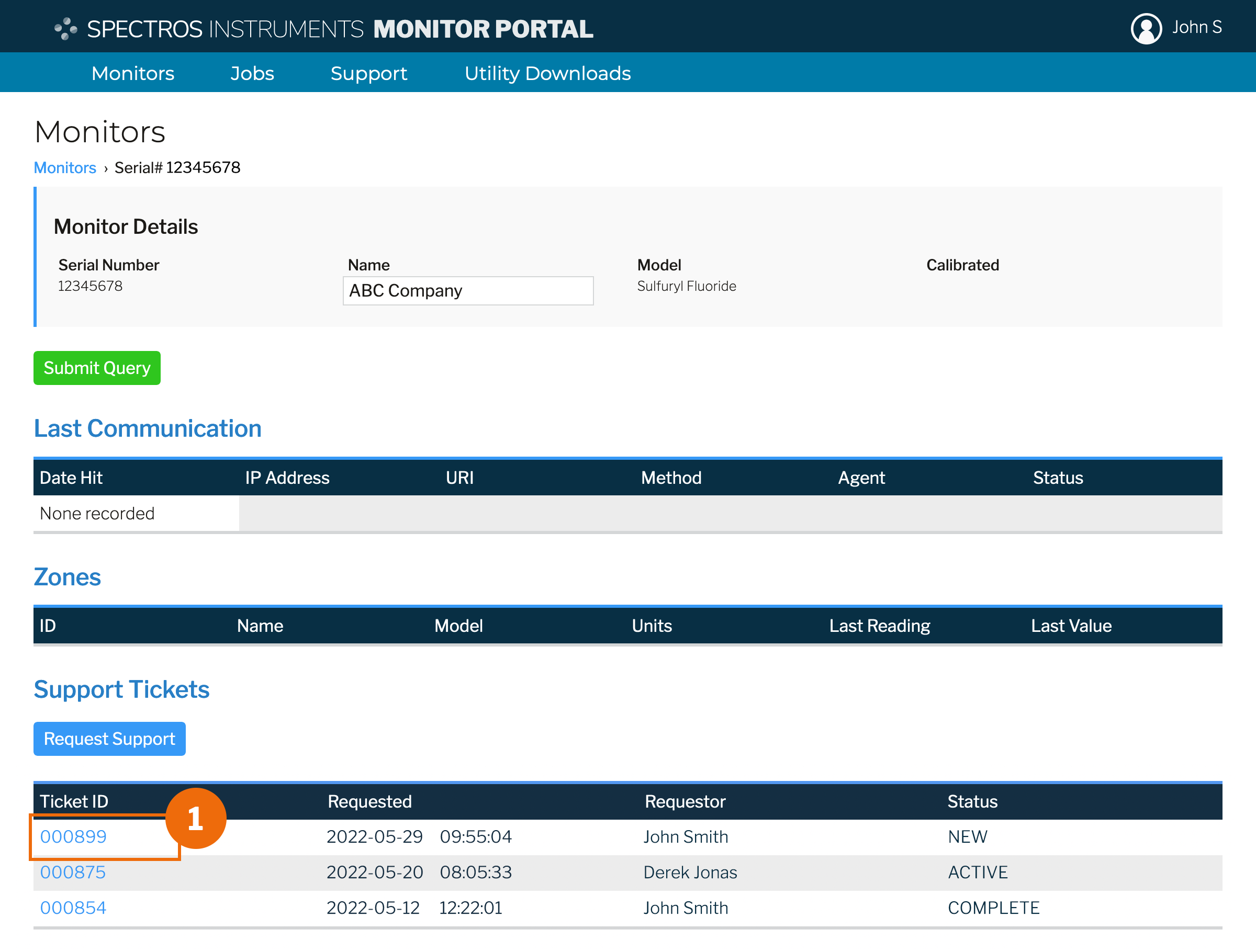Click the John S user avatar icon

click(1146, 28)
